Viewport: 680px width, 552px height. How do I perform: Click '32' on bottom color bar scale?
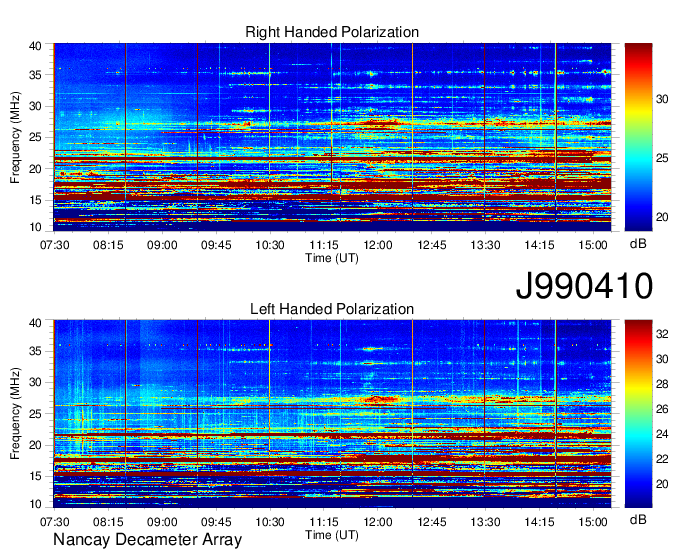[662, 334]
